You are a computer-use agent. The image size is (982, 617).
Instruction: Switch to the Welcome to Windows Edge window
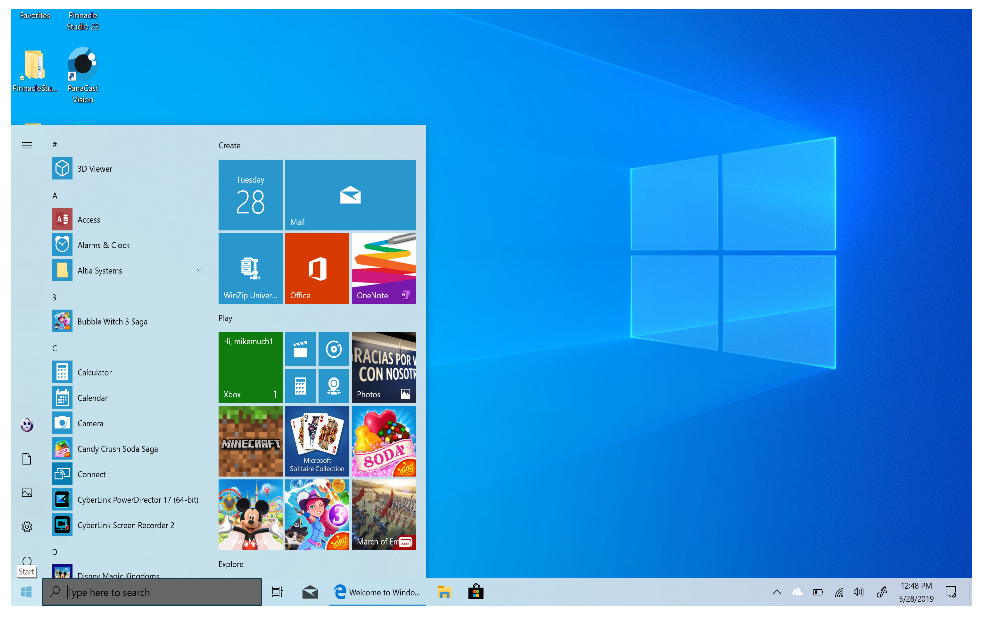click(x=377, y=592)
